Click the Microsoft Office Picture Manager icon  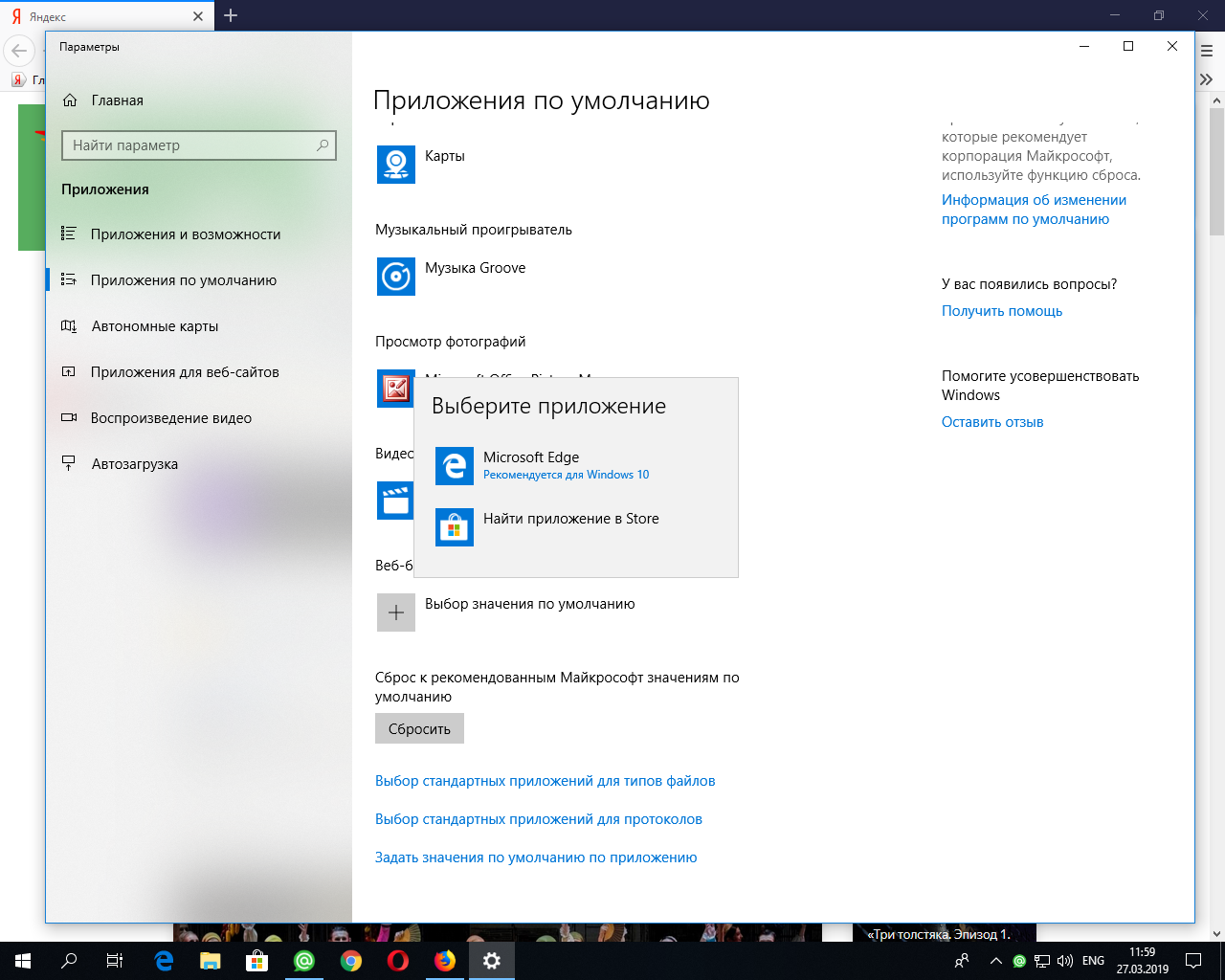pos(396,389)
